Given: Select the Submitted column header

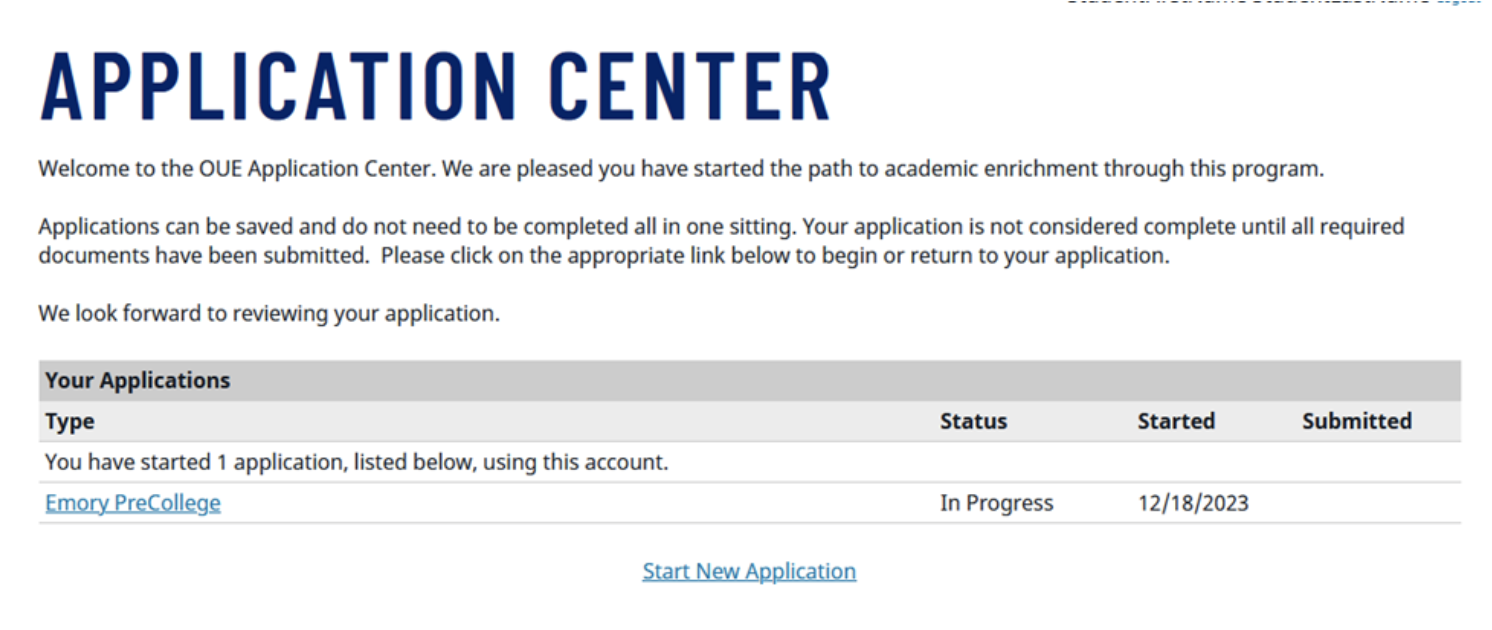Looking at the screenshot, I should (1356, 422).
